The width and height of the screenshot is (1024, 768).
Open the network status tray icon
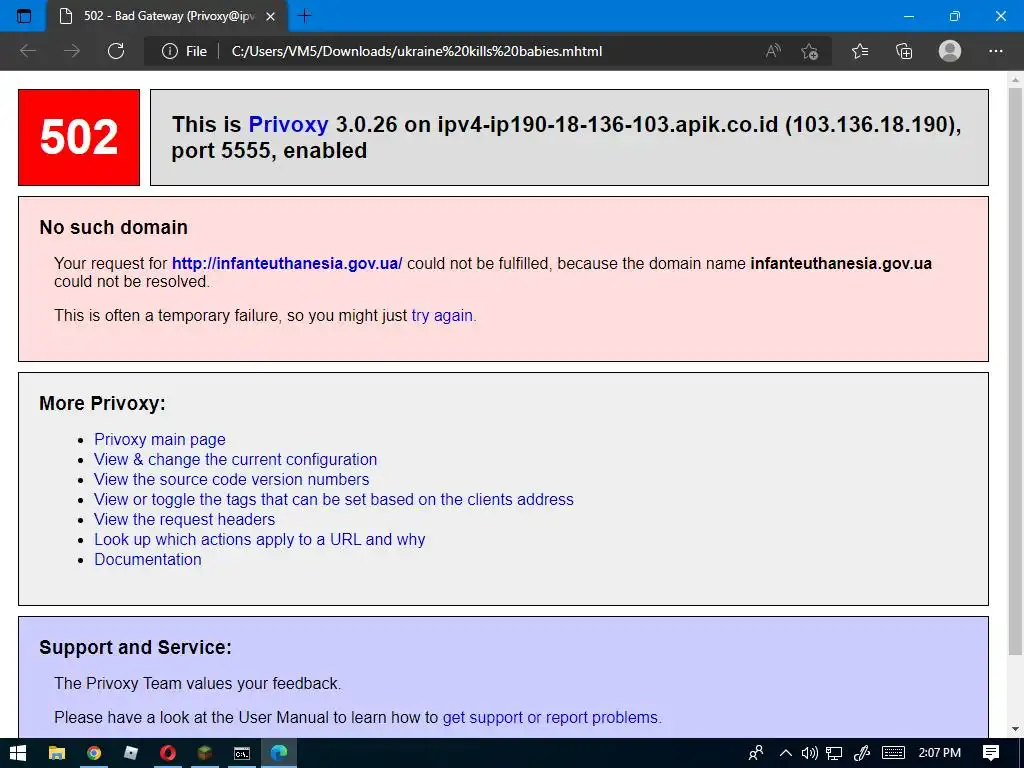click(x=834, y=753)
